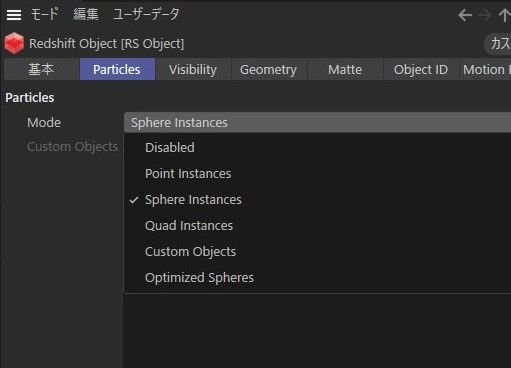This screenshot has width=511, height=368.
Task: Switch to the Object ID tab
Action: point(421,69)
